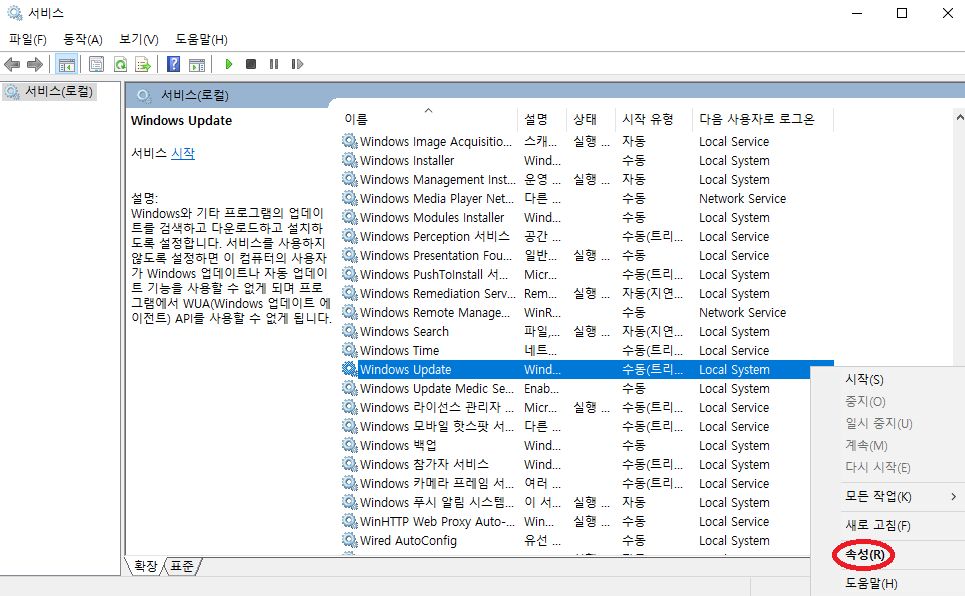Sort by 다음 사용자로 로그온 column header
Screen dimensions: 965x596
tap(763, 119)
